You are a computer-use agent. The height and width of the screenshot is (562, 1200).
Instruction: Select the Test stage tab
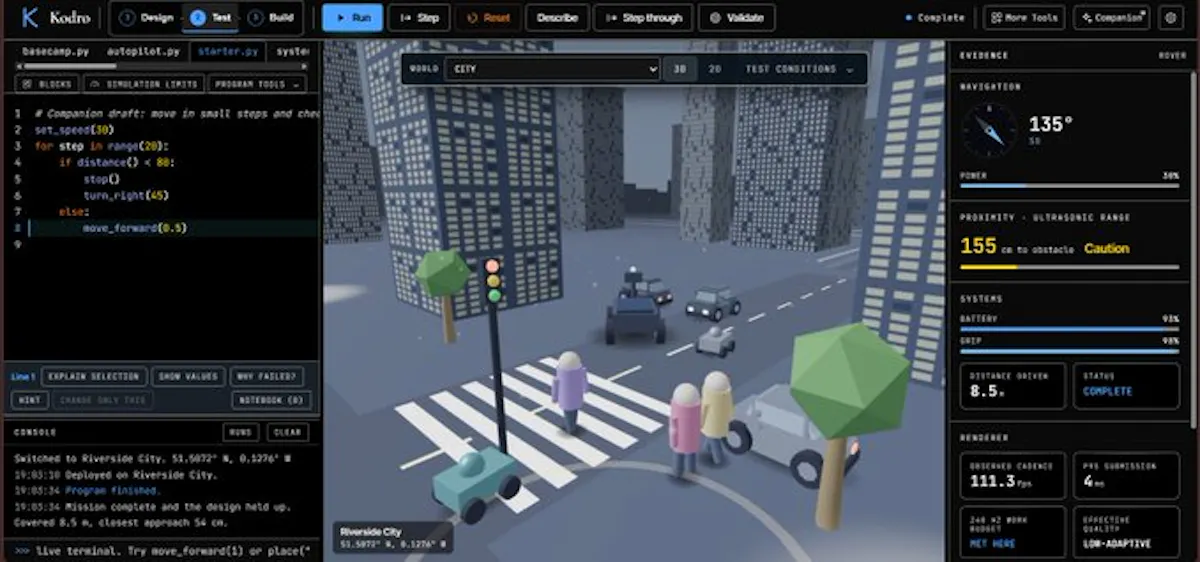(x=210, y=17)
